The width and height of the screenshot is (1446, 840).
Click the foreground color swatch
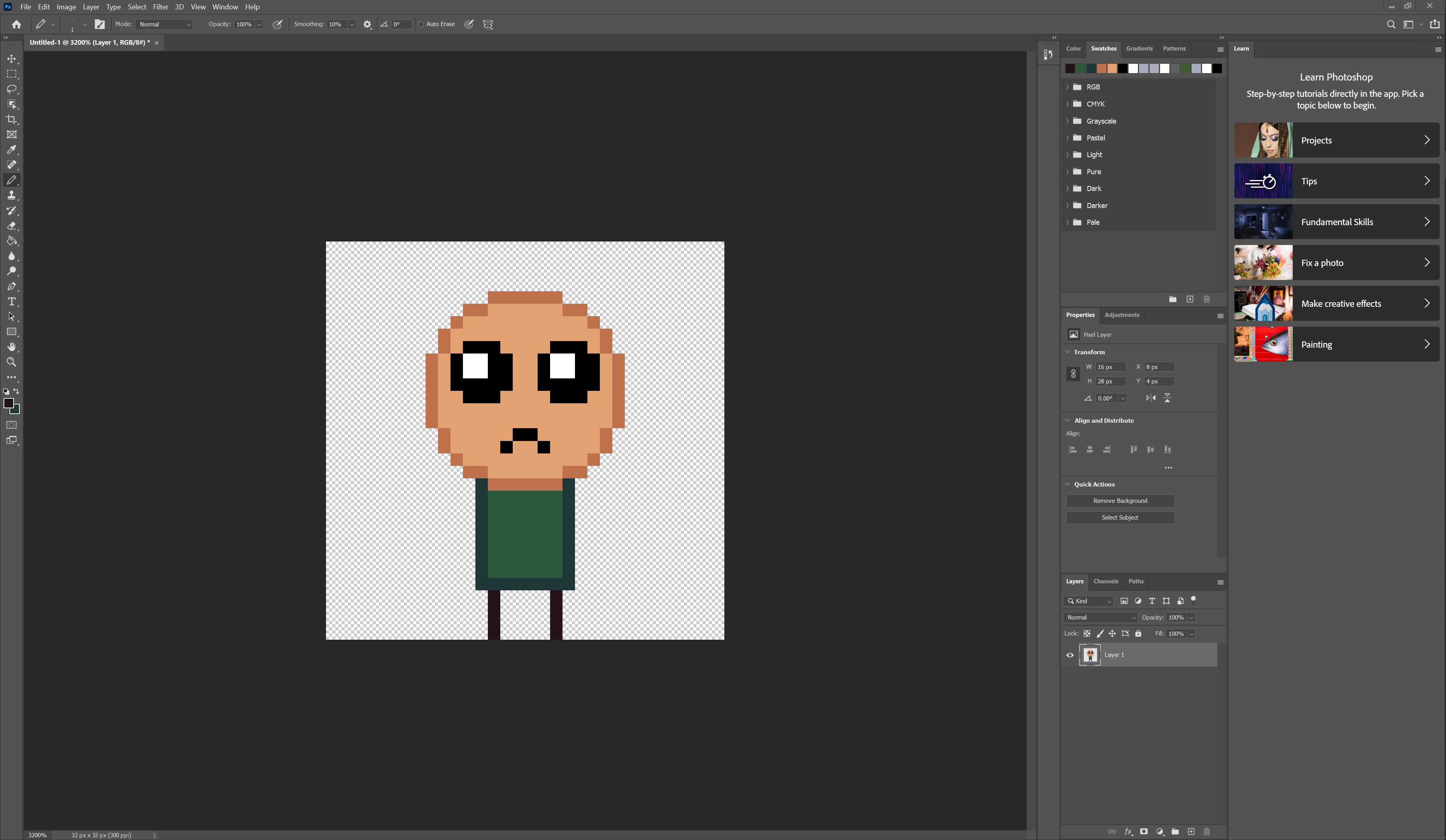pyautogui.click(x=8, y=403)
